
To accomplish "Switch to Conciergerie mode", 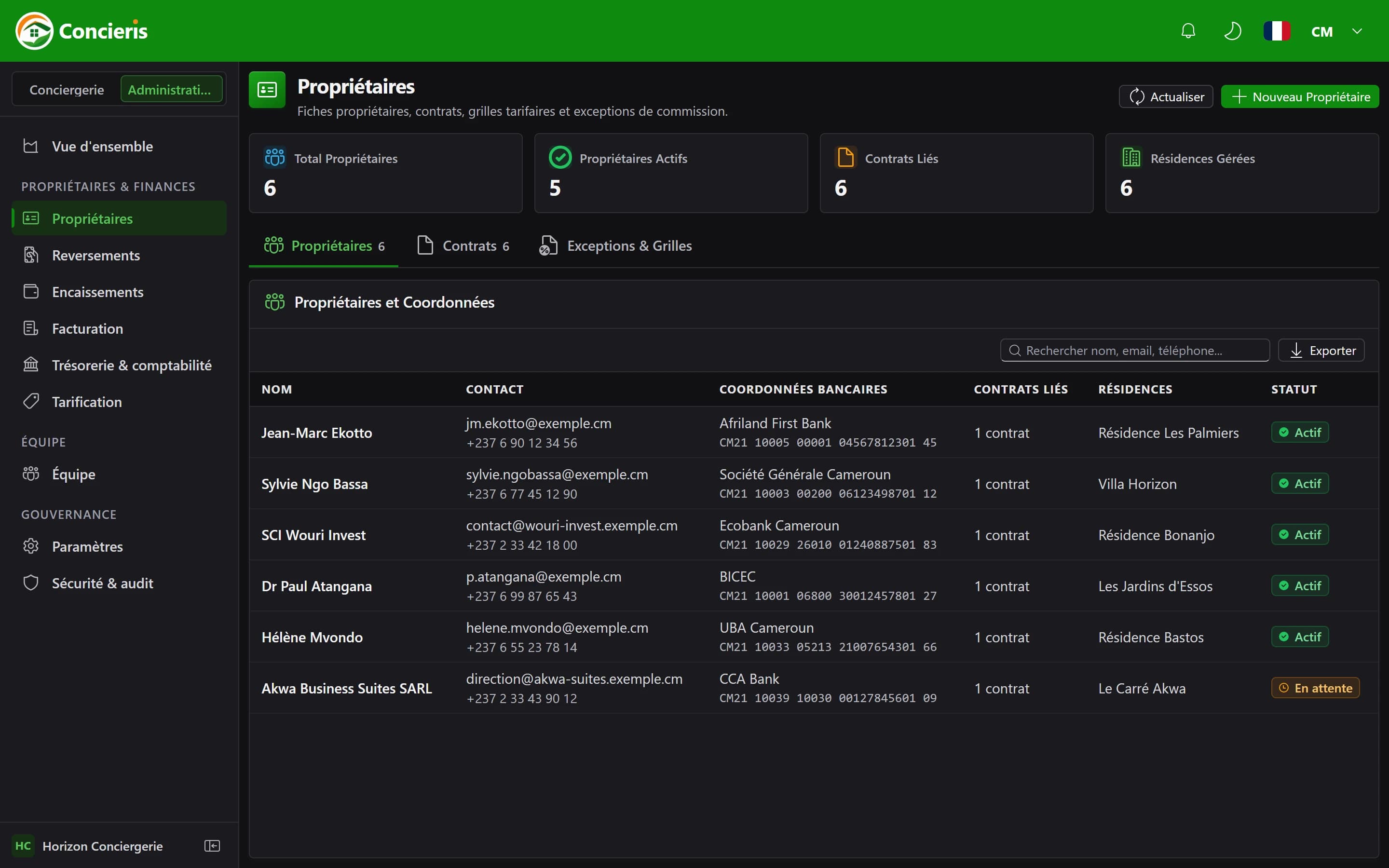I will point(67,90).
